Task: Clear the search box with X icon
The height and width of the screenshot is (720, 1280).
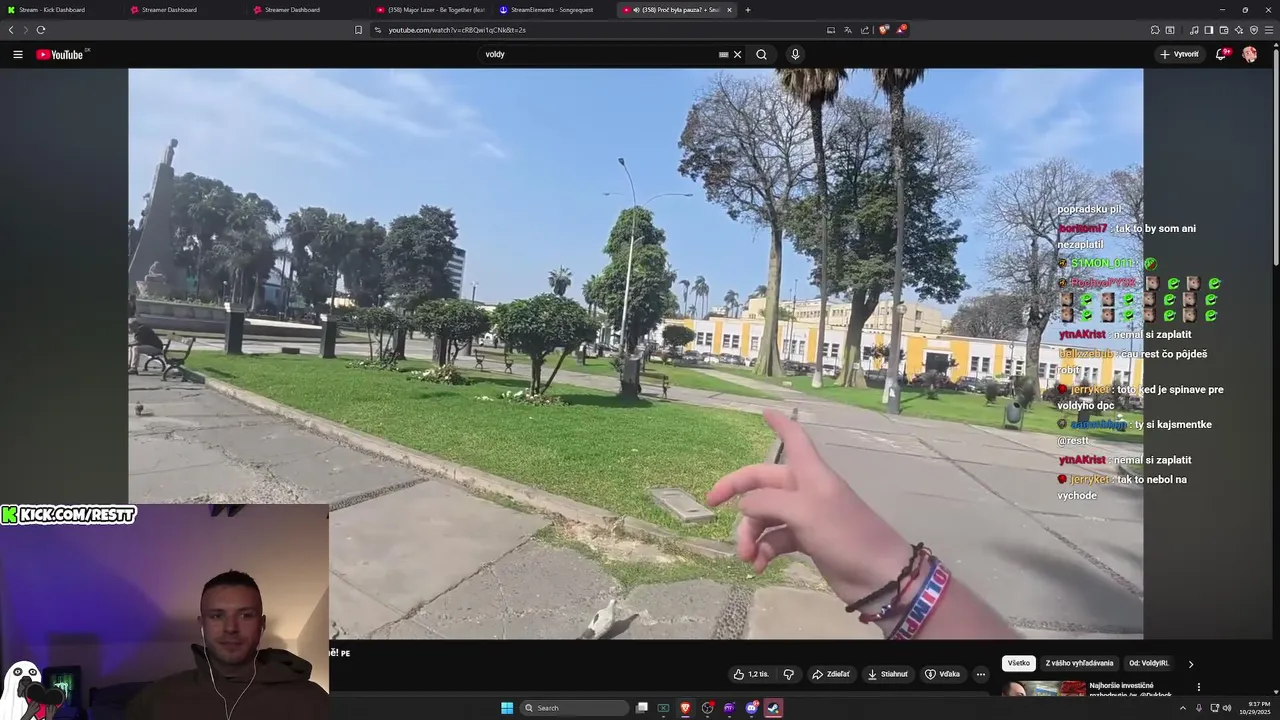Action: pos(738,54)
